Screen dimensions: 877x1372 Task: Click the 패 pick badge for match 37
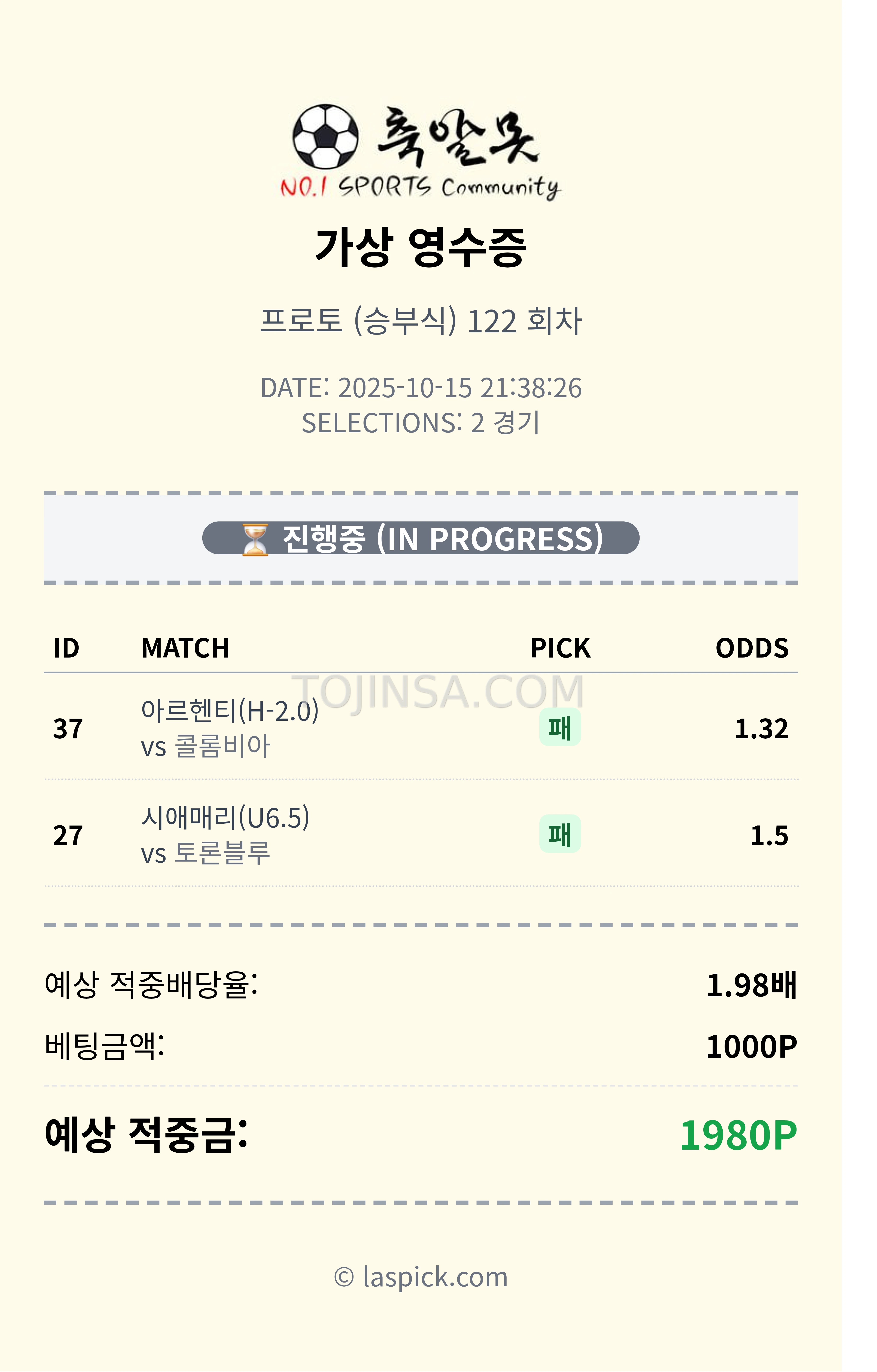[x=560, y=728]
